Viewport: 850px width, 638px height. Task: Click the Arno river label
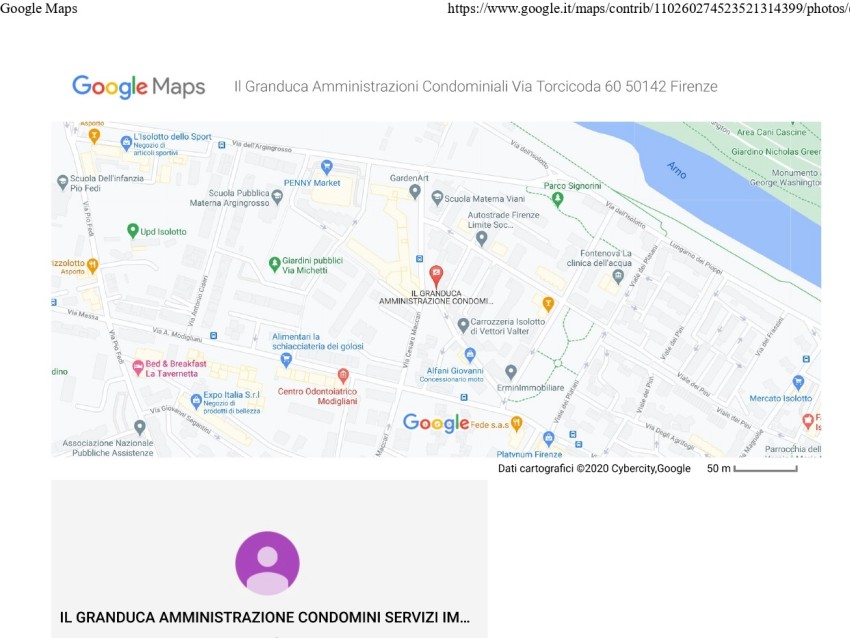pyautogui.click(x=677, y=170)
